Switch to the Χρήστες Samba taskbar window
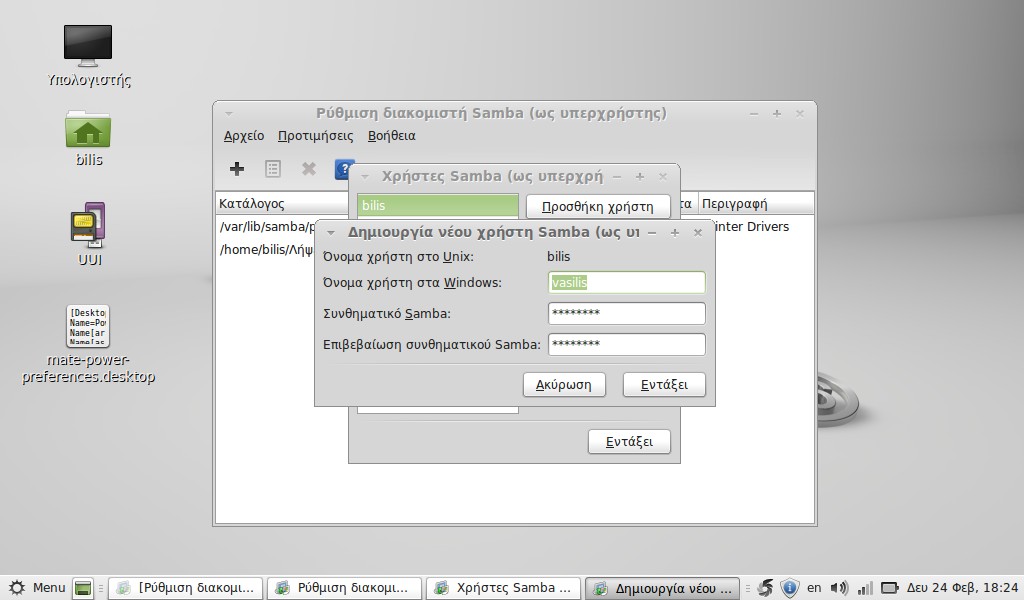The width and height of the screenshot is (1024, 600). (x=504, y=588)
